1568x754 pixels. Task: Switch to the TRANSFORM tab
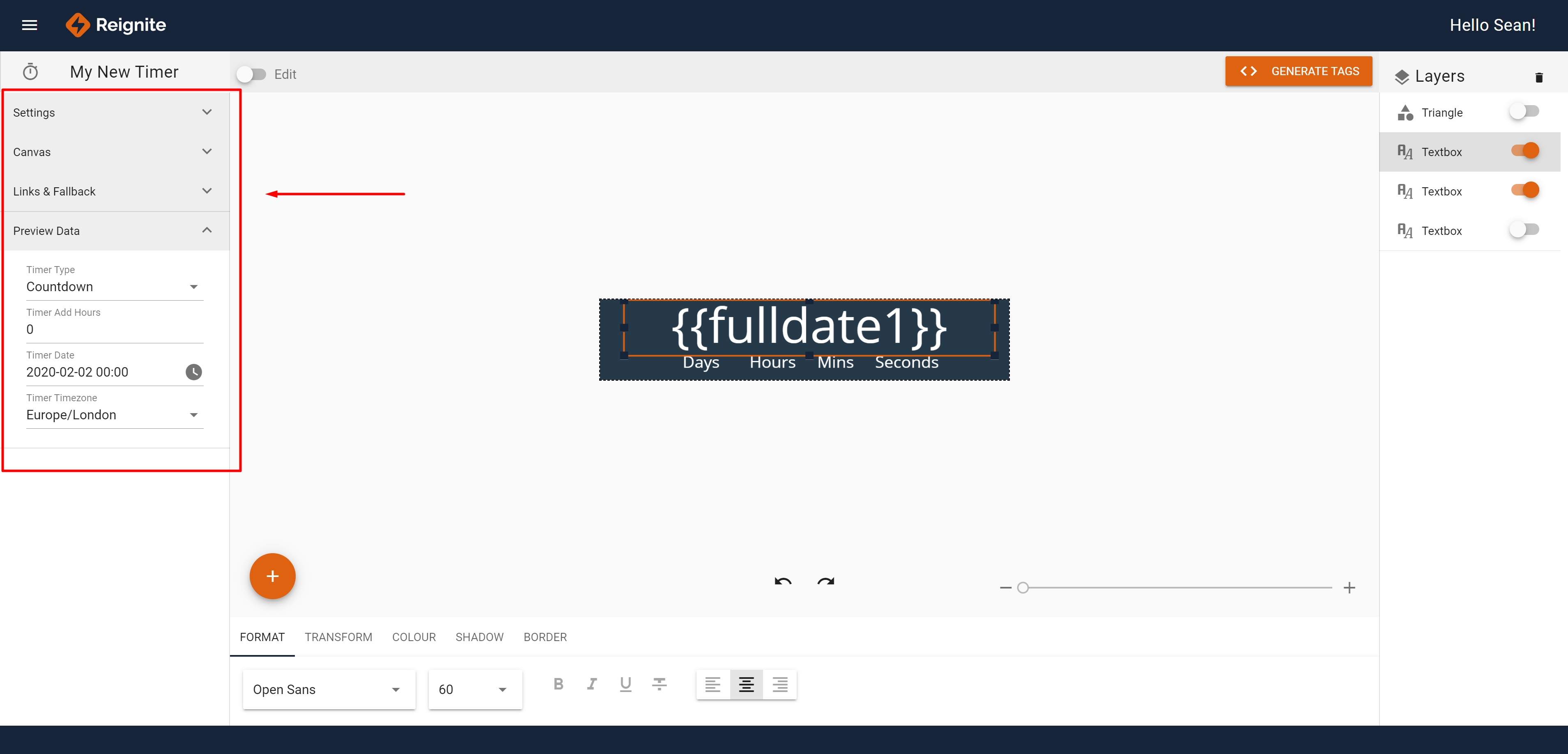338,637
